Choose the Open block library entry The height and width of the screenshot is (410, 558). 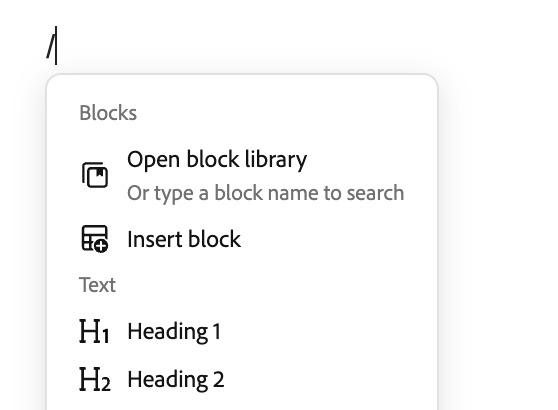coord(242,175)
